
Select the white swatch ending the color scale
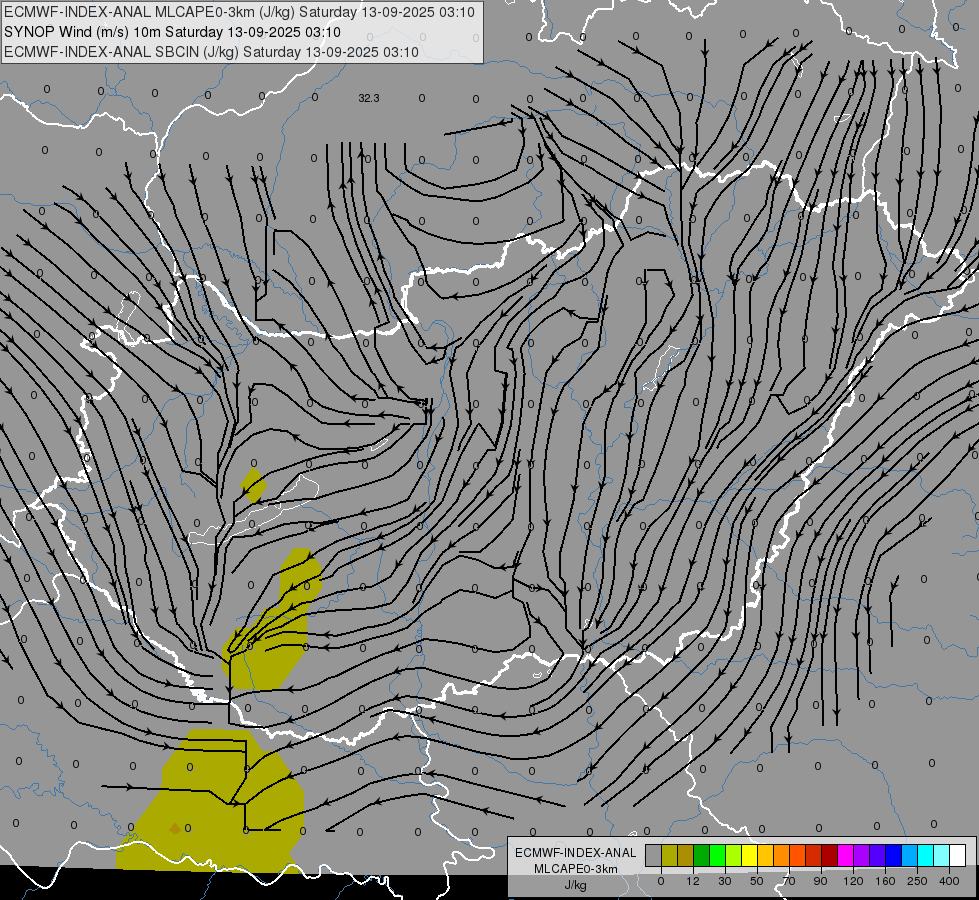[957, 856]
